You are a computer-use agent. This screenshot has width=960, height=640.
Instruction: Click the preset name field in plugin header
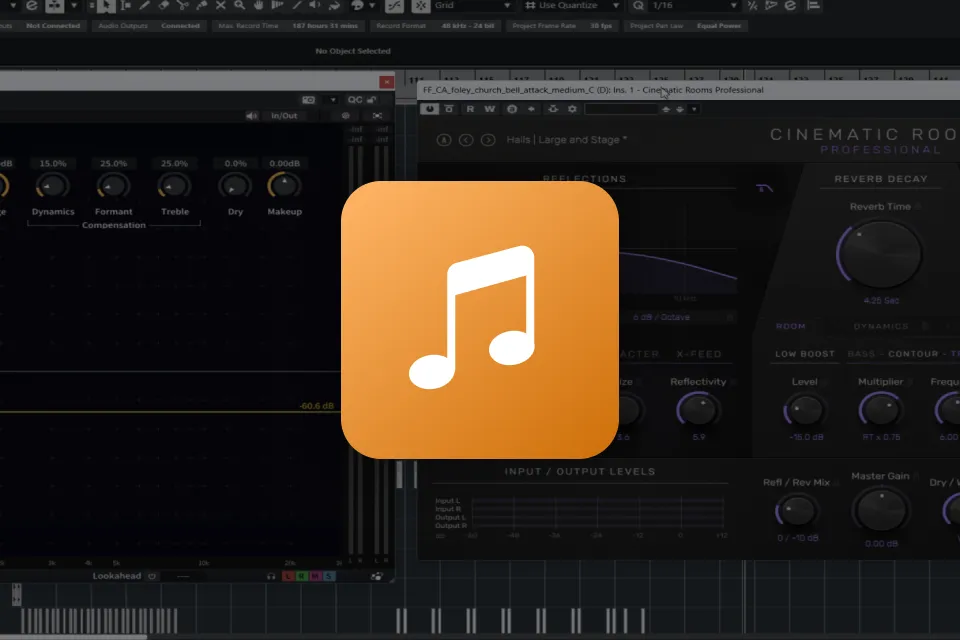(621, 109)
